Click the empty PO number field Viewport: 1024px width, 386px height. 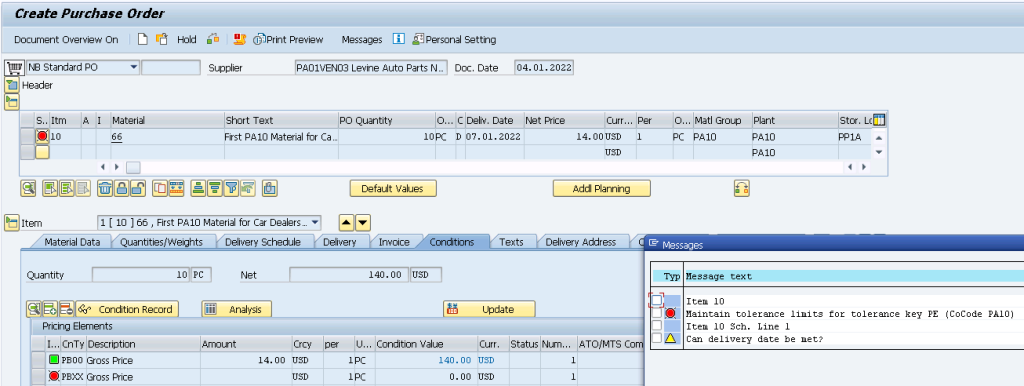pyautogui.click(x=171, y=67)
